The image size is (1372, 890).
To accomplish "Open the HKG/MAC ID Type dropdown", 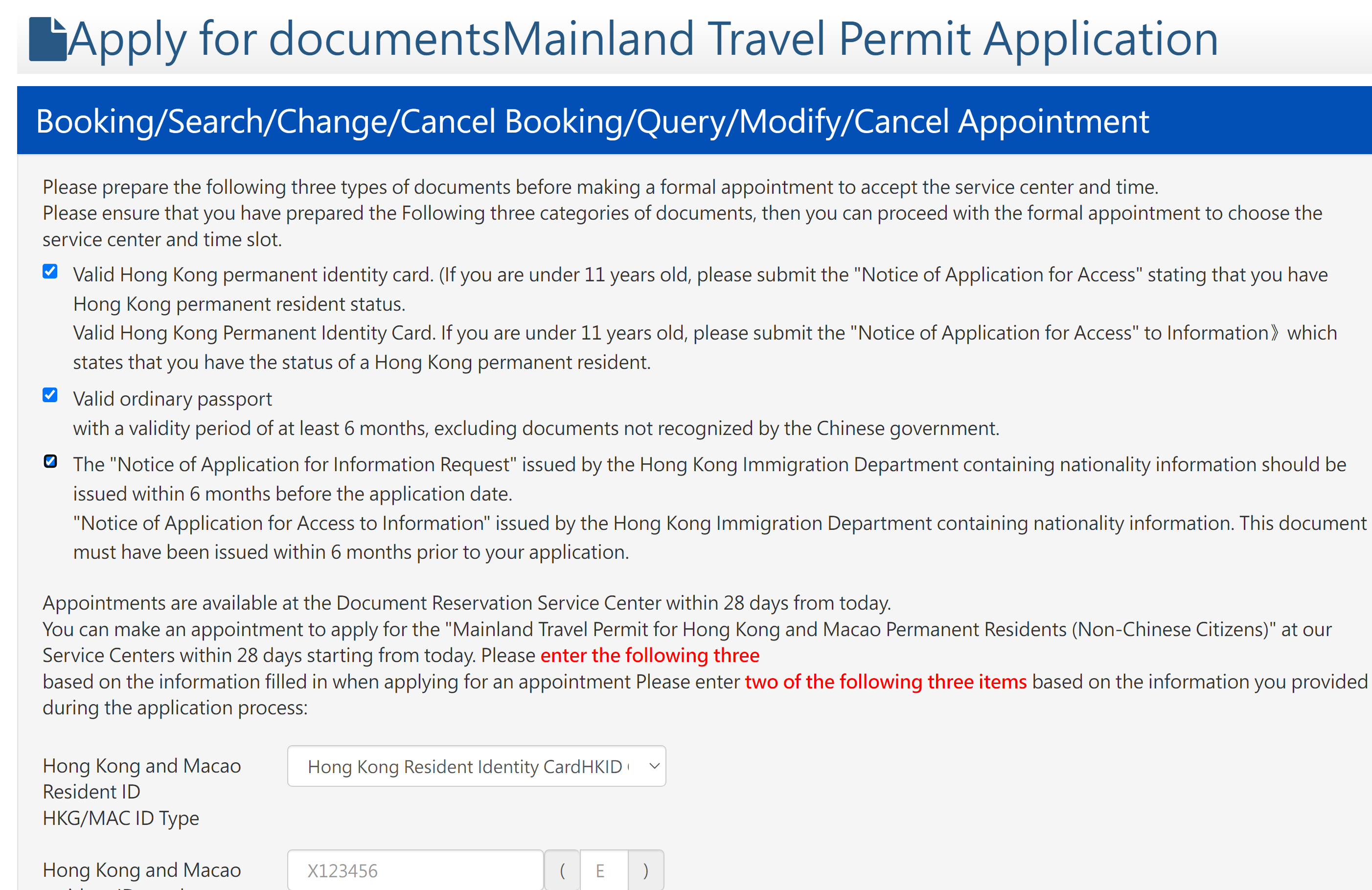I will [x=476, y=766].
